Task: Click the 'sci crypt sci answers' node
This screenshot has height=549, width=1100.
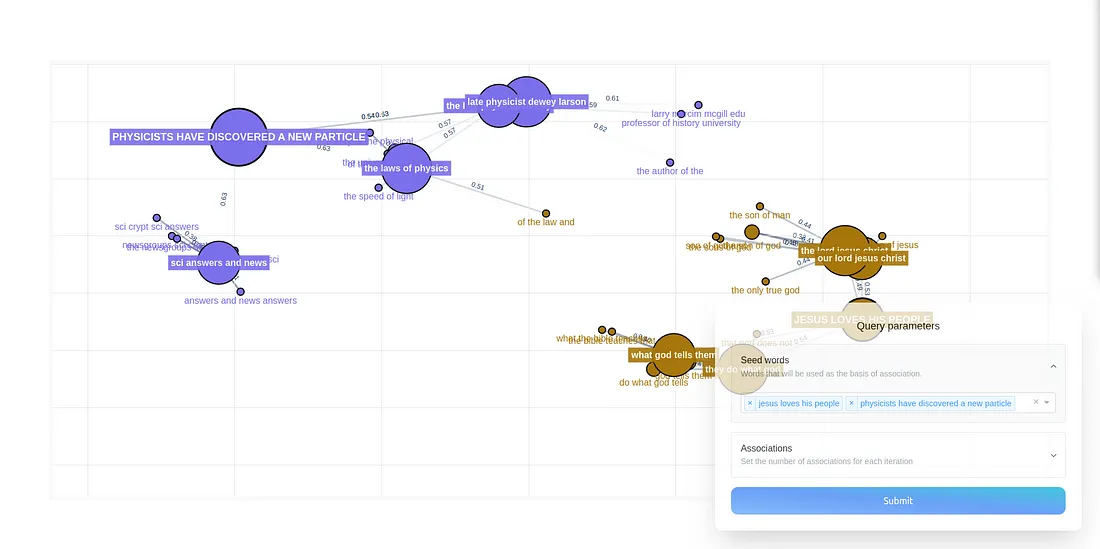Action: click(x=156, y=218)
